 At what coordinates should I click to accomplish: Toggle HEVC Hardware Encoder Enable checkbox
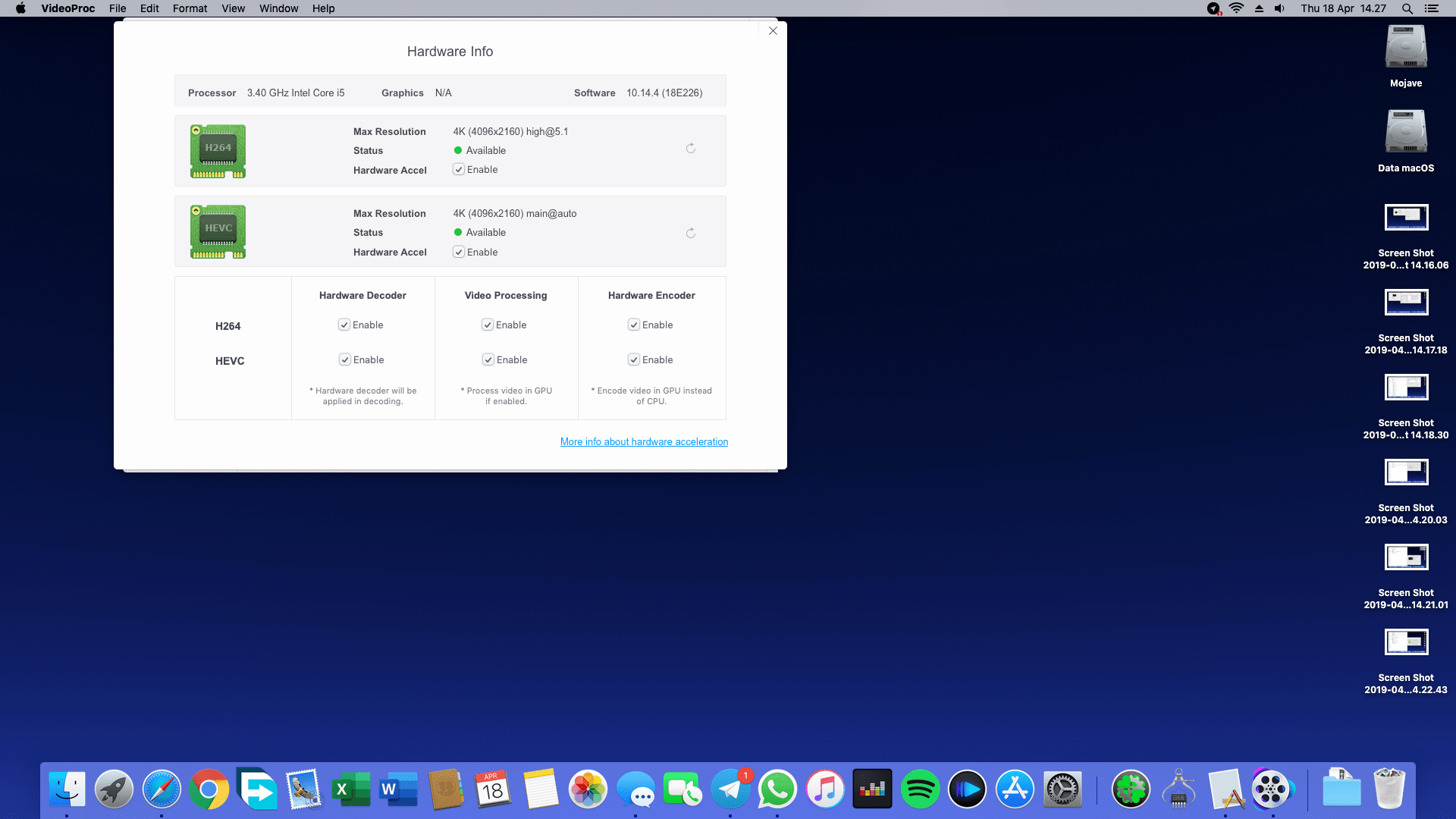tap(634, 360)
